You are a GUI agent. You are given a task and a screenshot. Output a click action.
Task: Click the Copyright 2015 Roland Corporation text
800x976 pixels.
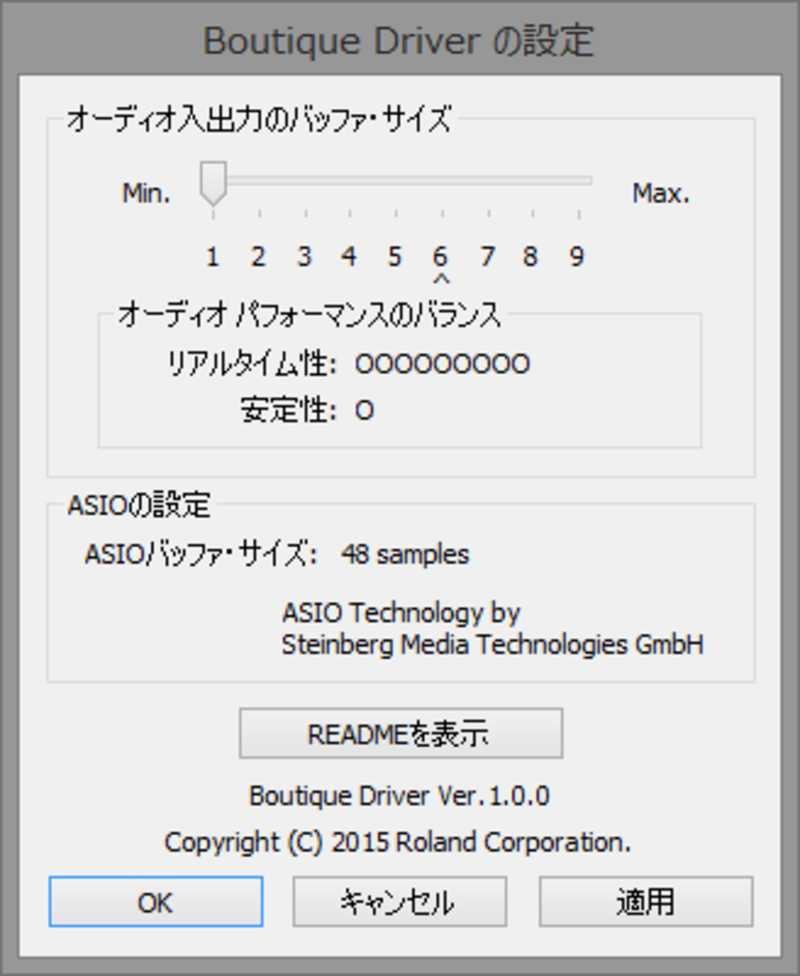pos(398,842)
